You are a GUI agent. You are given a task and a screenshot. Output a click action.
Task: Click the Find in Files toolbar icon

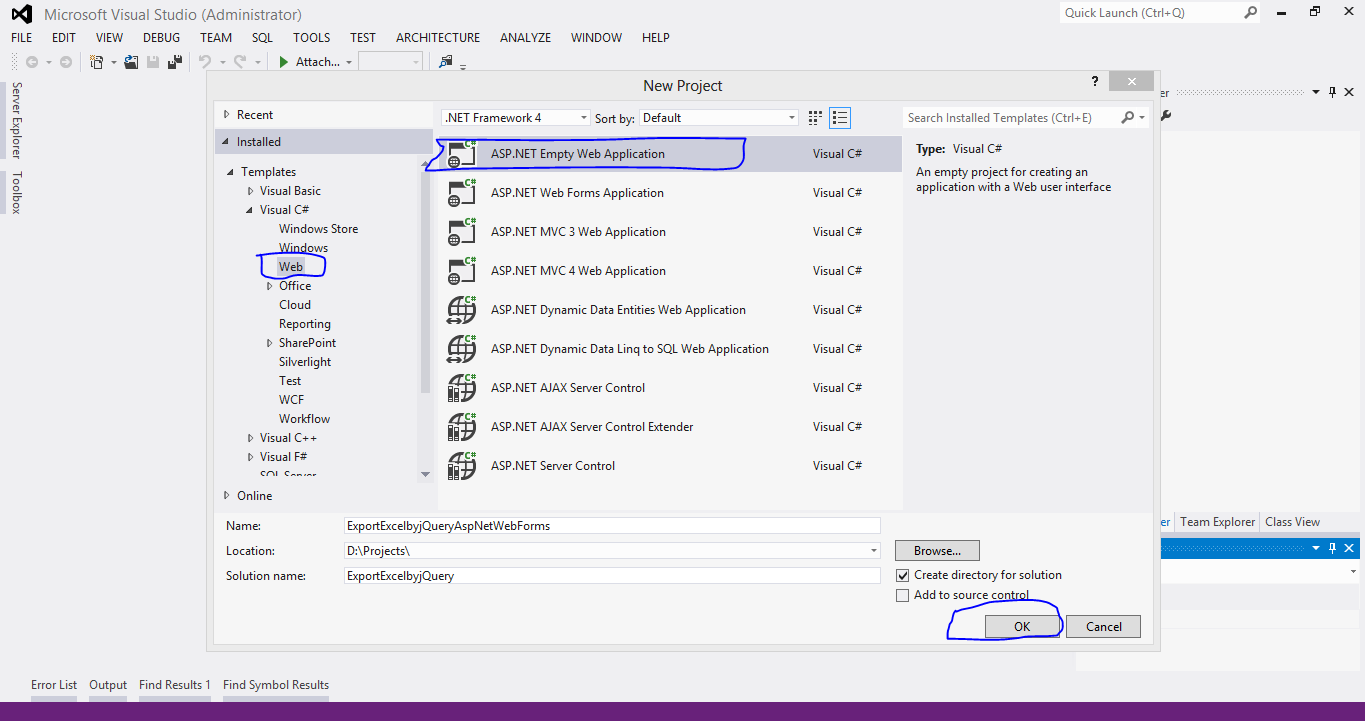click(446, 62)
